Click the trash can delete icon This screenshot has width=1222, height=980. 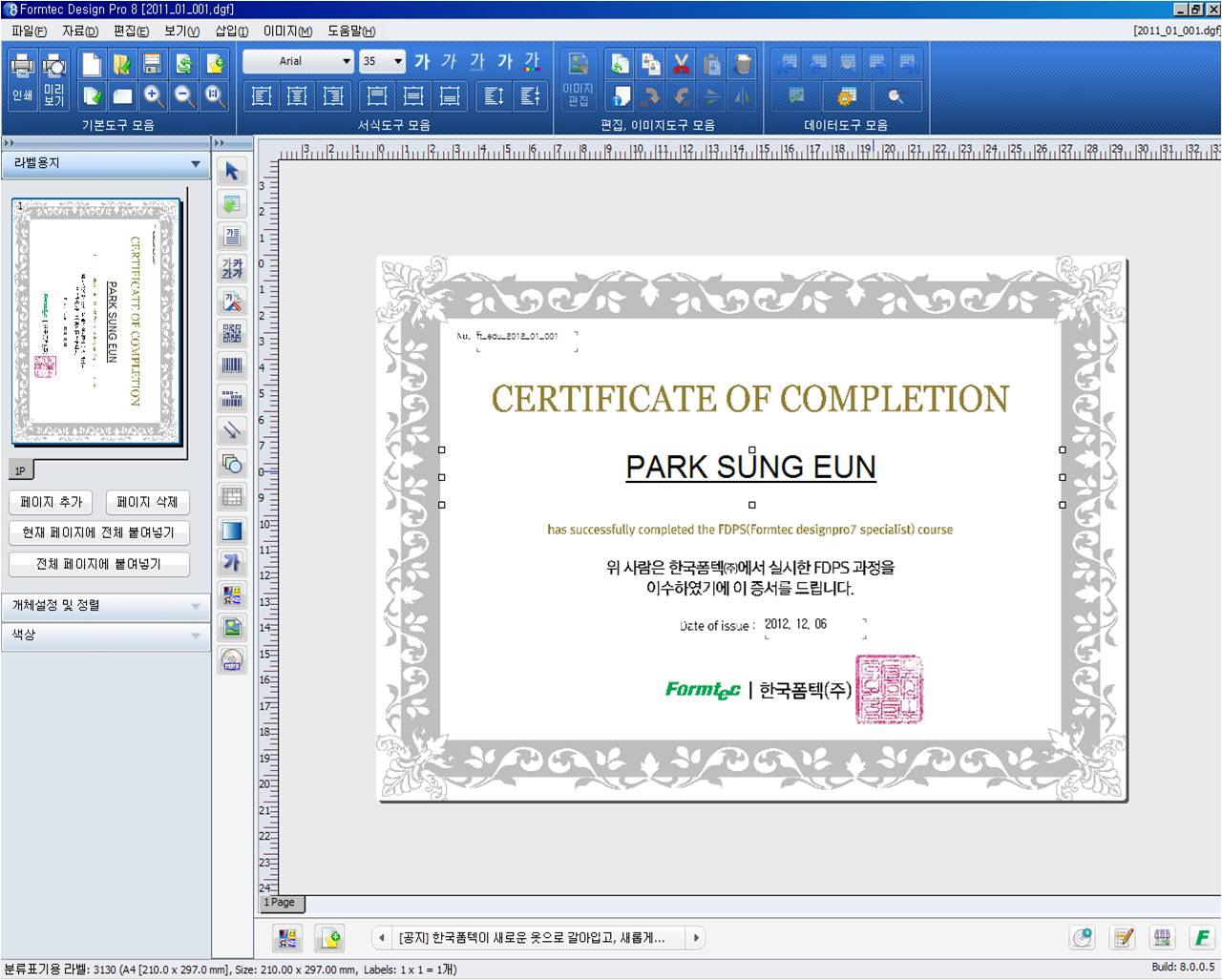click(x=742, y=64)
